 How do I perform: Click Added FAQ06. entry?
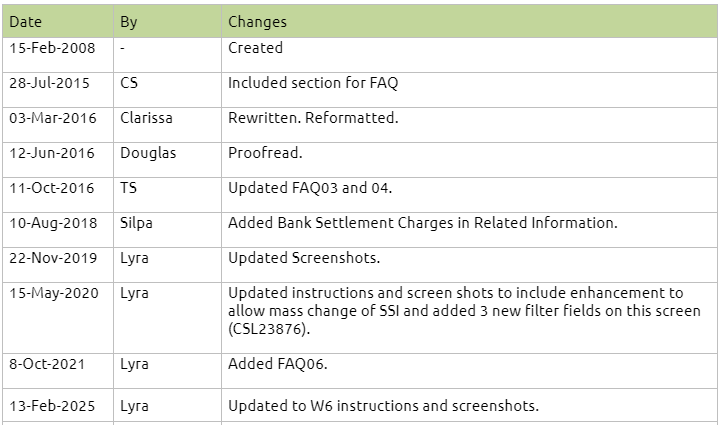tap(277, 364)
